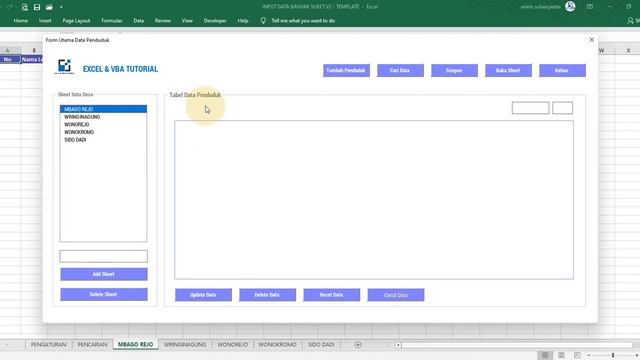640x360 pixels.
Task: Move the zoom slider handle
Action: [613, 356]
